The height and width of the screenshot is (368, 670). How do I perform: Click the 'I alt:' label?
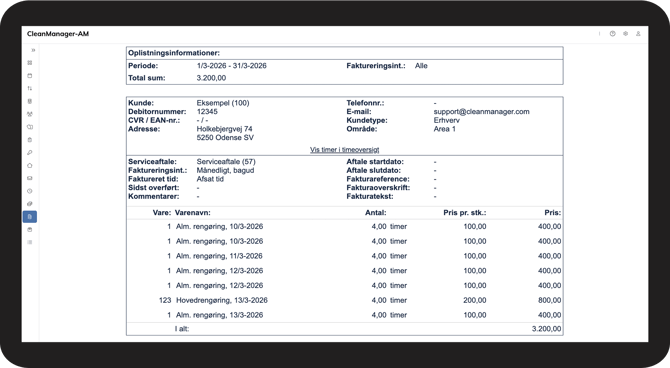tap(182, 329)
